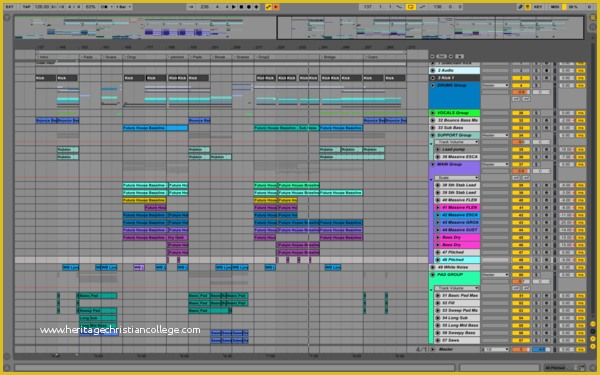Open SUPPORT Group Track Volume automation chooser
The height and width of the screenshot is (375, 600).
(456, 142)
